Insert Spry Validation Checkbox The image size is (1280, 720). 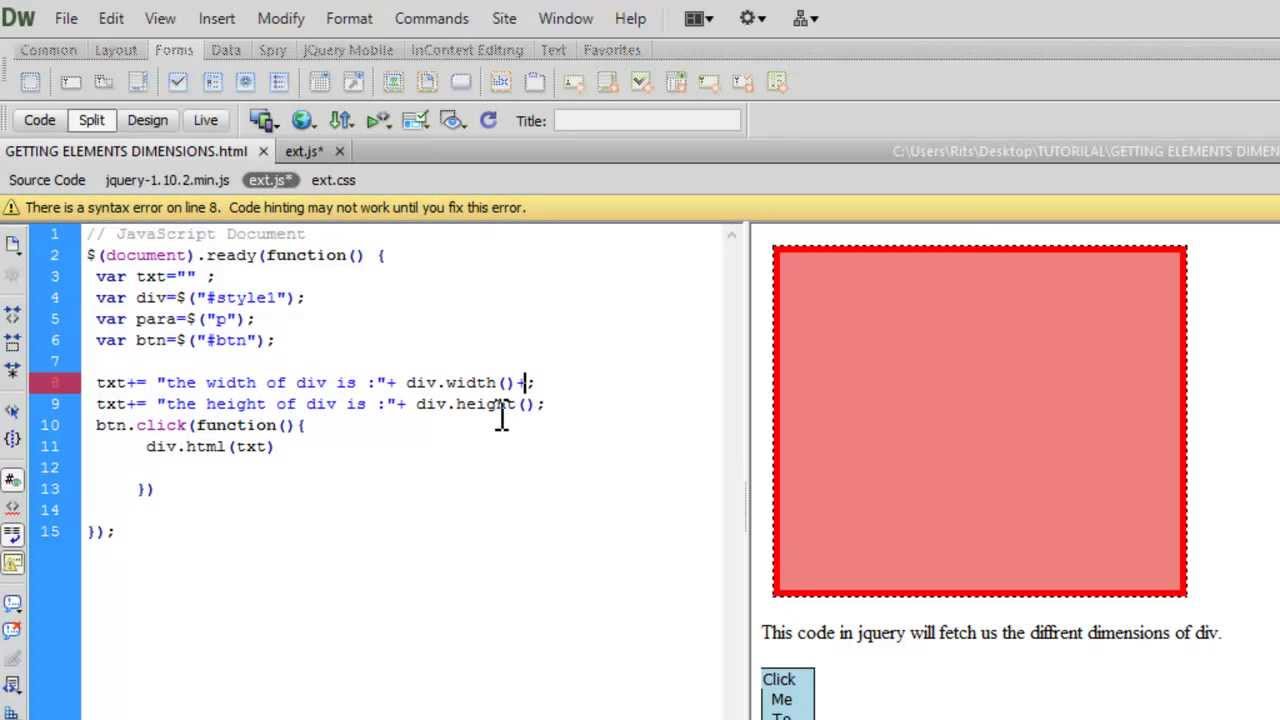tap(641, 82)
